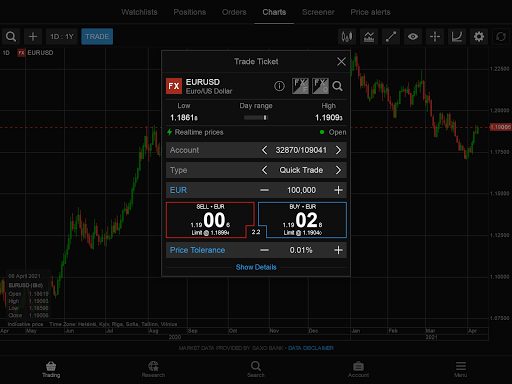Open the instrument search magnifier in chart toolbar
512x384 pixels.
click(11, 36)
